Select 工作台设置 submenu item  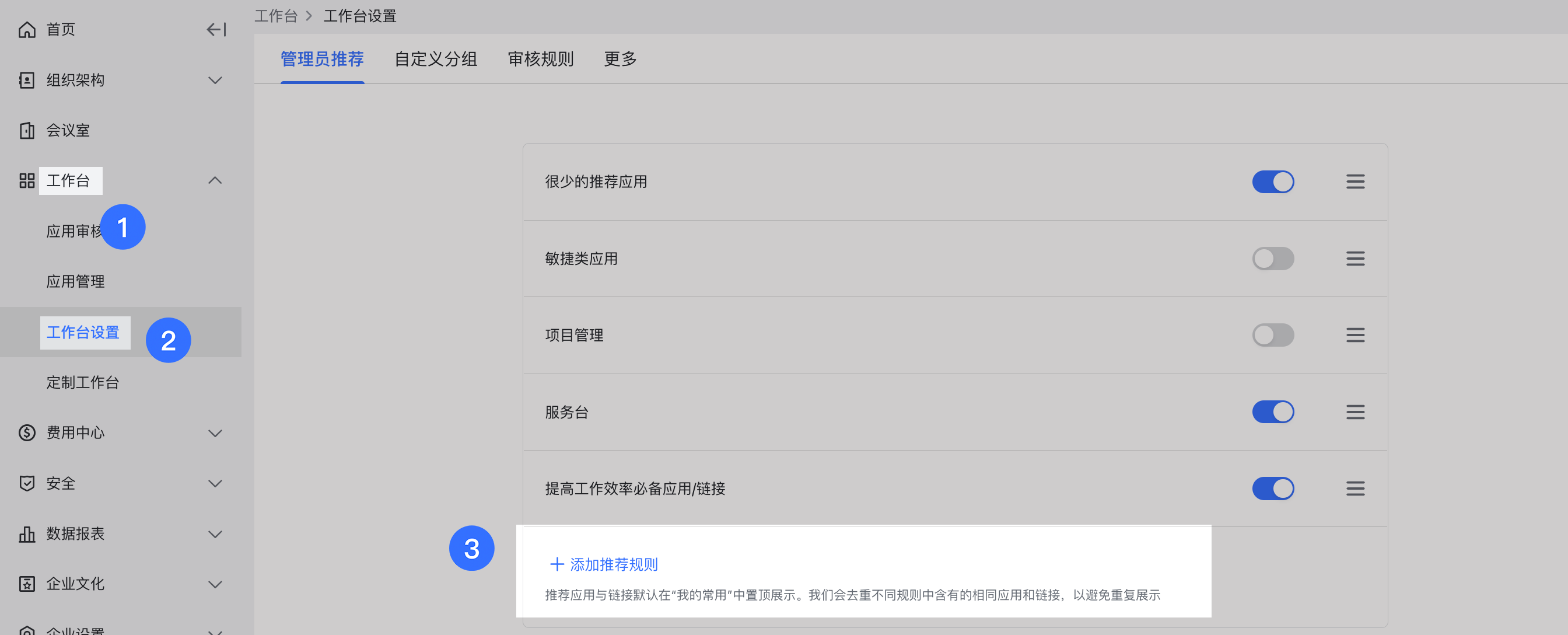click(83, 333)
